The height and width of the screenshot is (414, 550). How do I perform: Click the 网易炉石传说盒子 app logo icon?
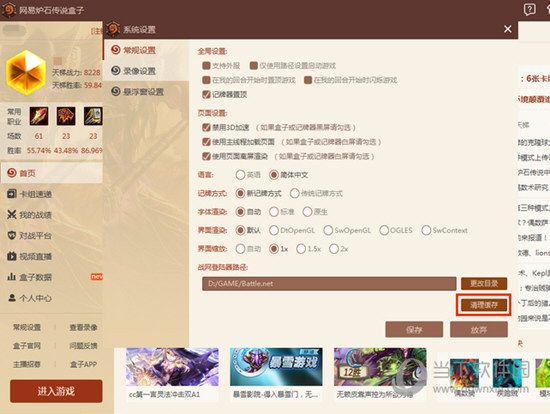(x=8, y=9)
